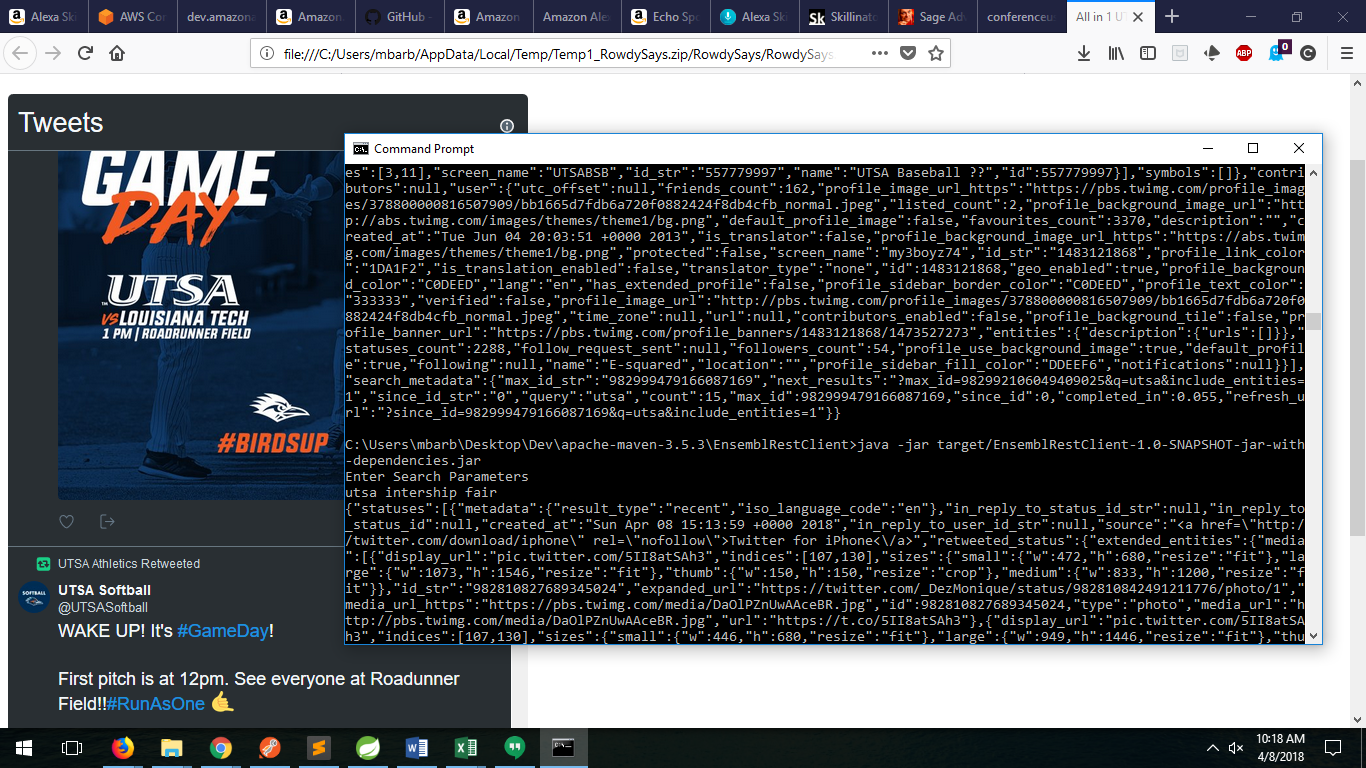The height and width of the screenshot is (768, 1366).
Task: Click the Tweets widget heading
Action: [x=61, y=122]
